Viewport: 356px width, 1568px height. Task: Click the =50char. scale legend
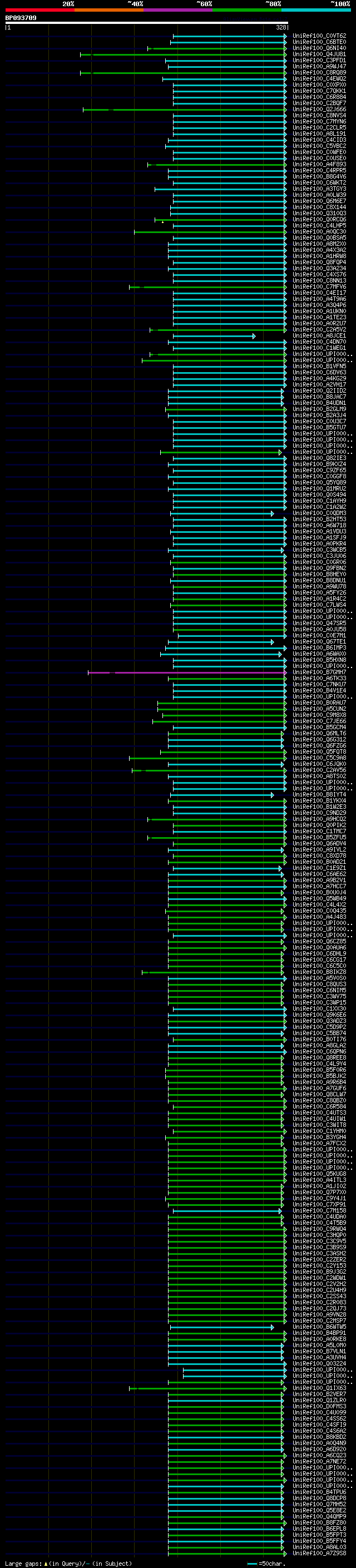(266, 1563)
